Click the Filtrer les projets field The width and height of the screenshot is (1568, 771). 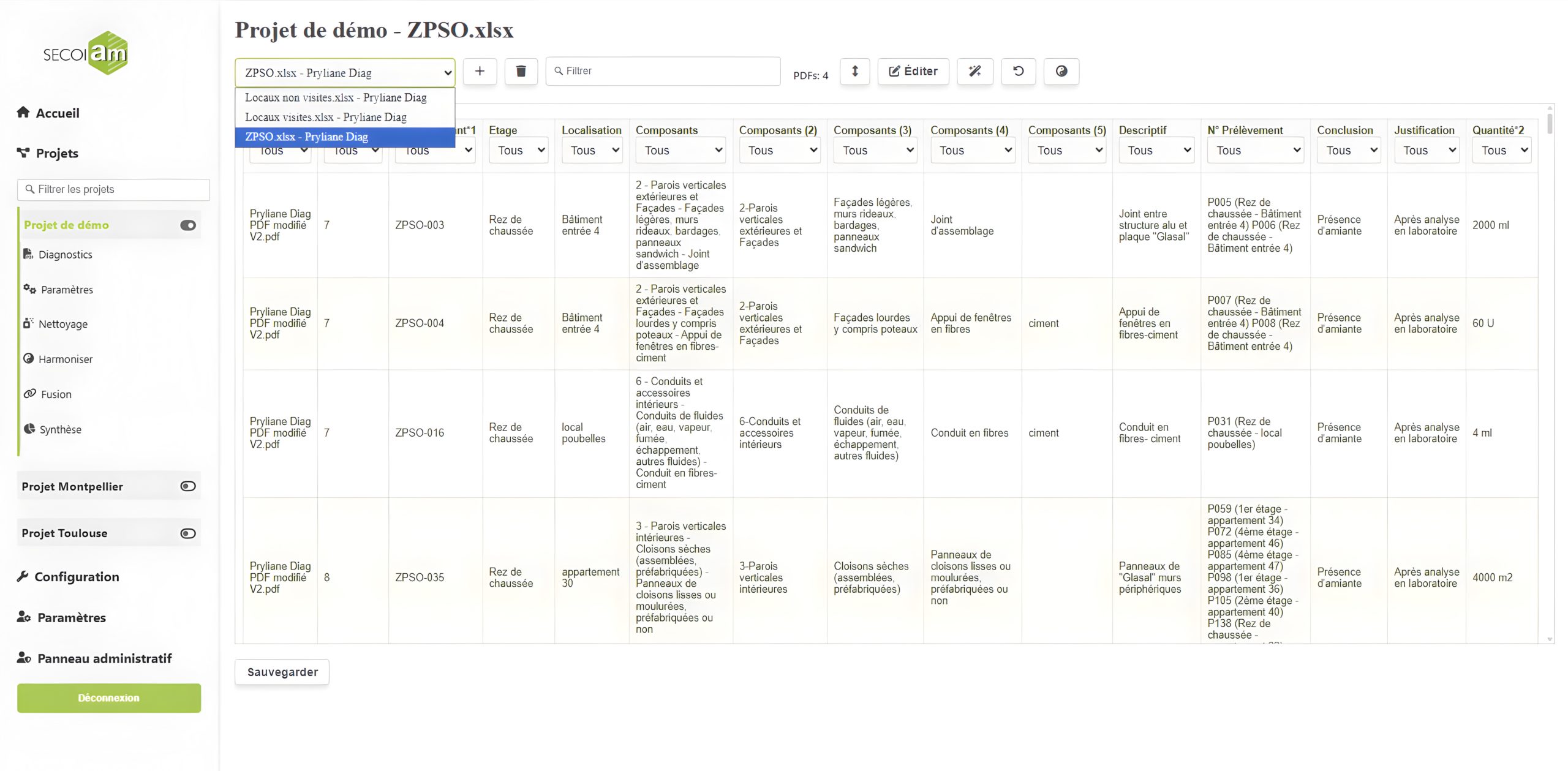115,189
